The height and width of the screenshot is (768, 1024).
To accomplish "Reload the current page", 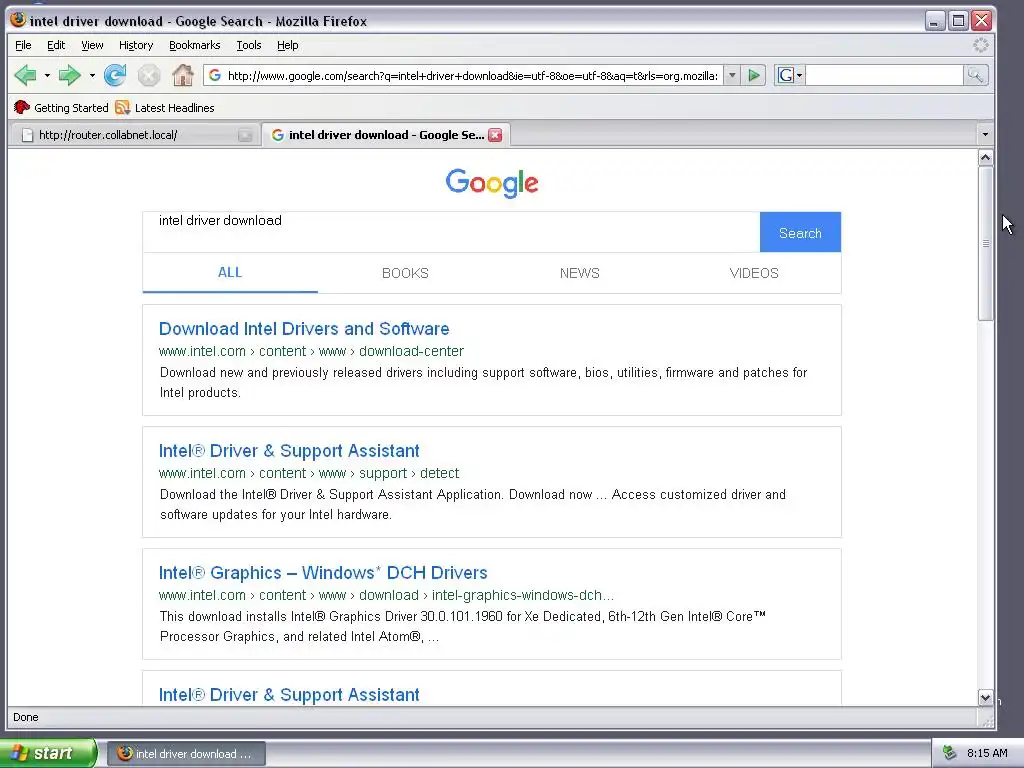I will pyautogui.click(x=115, y=76).
